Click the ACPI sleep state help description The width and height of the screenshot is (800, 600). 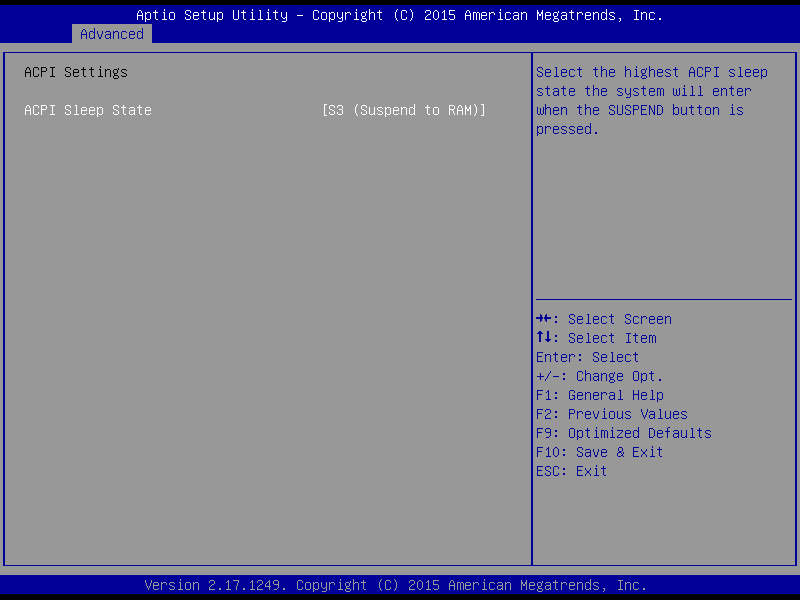coord(651,100)
